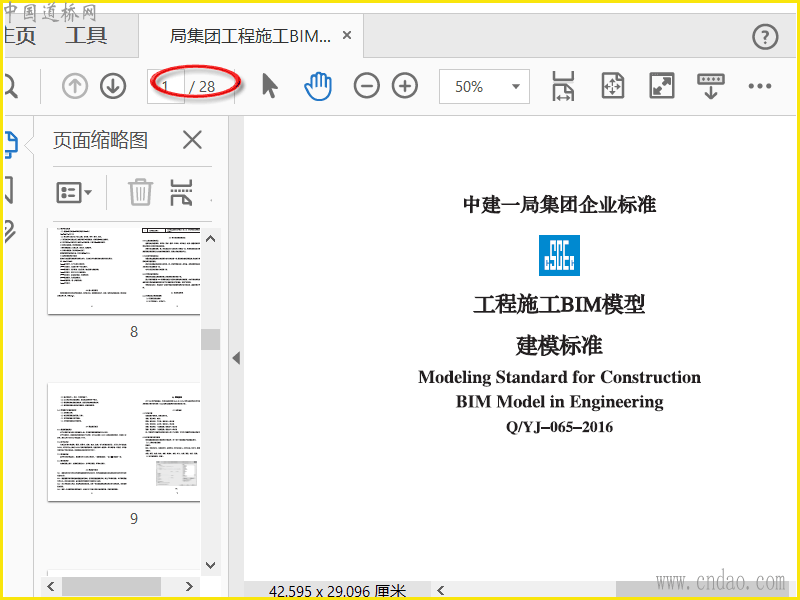The height and width of the screenshot is (600, 800).
Task: Click page 9 number label
Action: pyautogui.click(x=134, y=518)
